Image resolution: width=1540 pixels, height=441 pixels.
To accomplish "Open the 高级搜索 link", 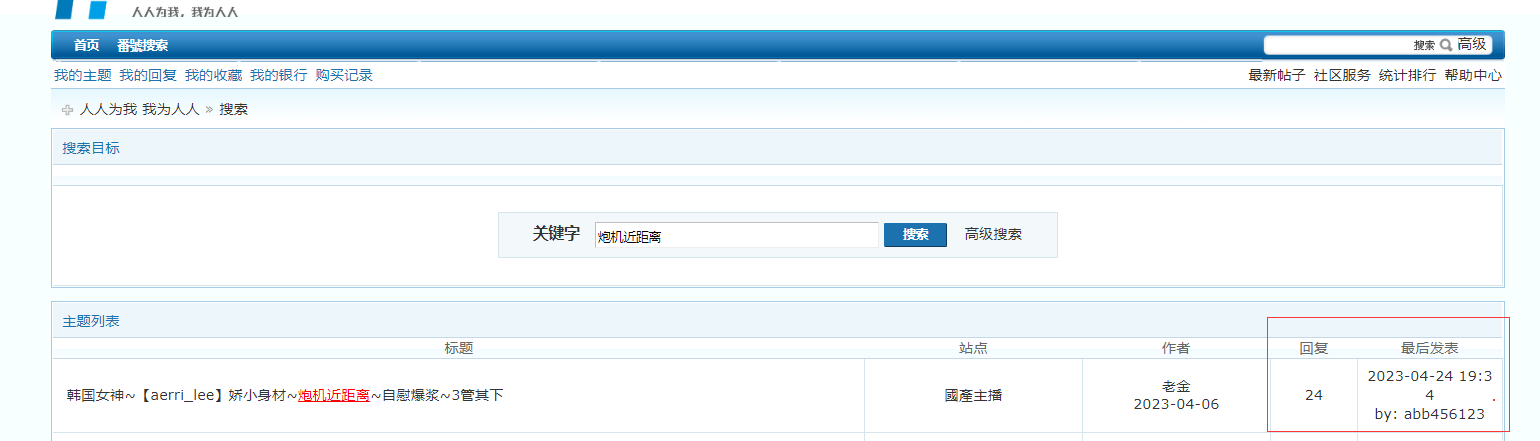I will pyautogui.click(x=993, y=234).
